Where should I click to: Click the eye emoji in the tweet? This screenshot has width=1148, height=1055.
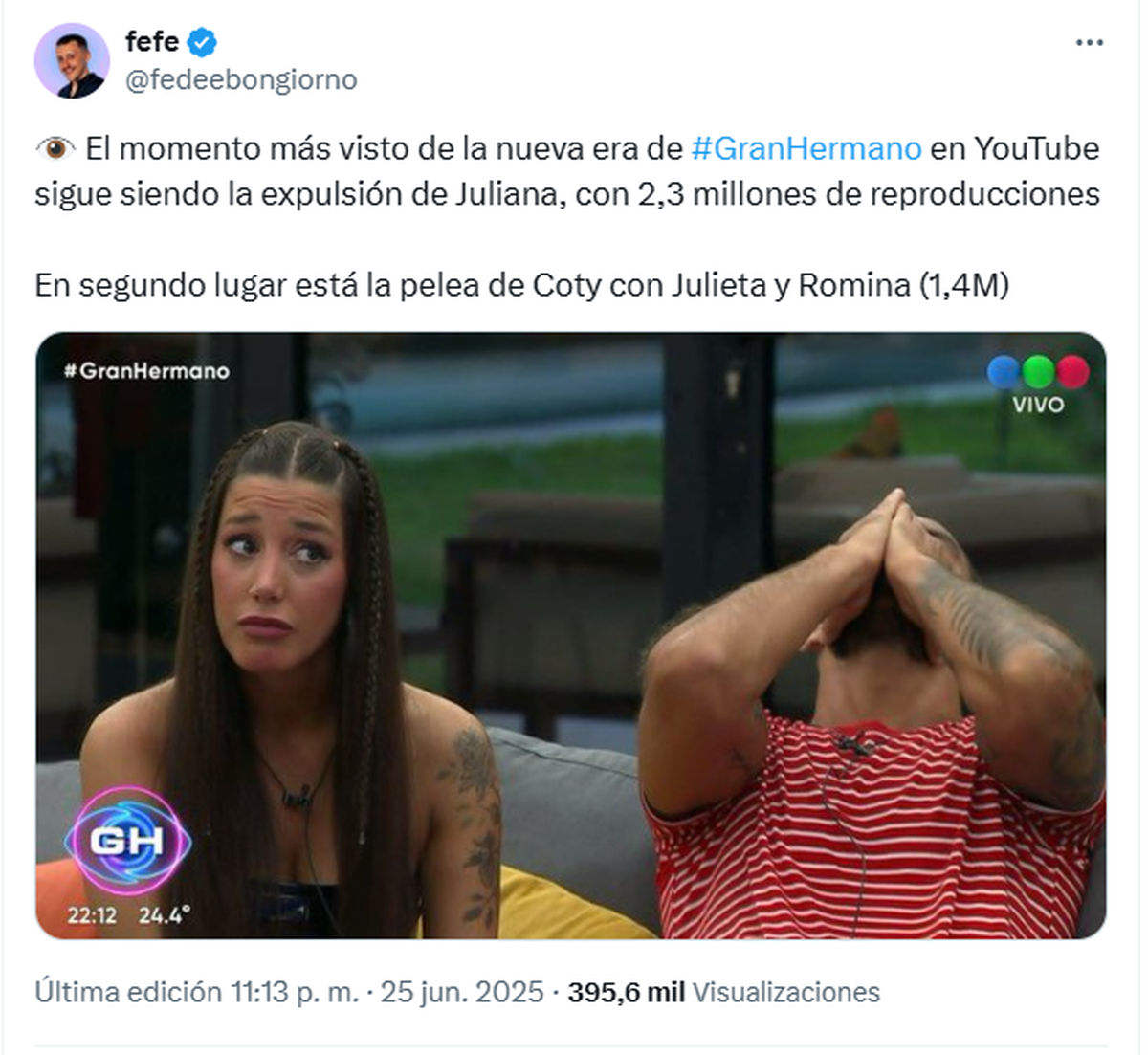tap(55, 148)
